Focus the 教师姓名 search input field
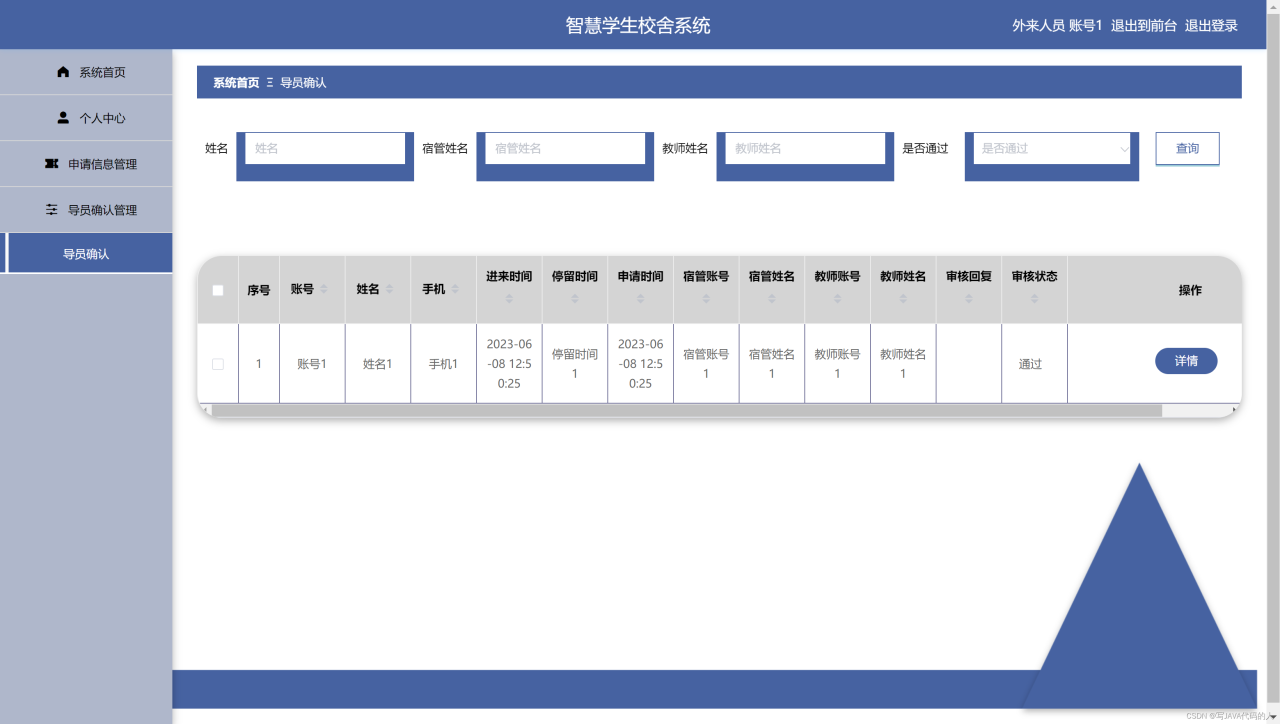1280x724 pixels. [805, 148]
